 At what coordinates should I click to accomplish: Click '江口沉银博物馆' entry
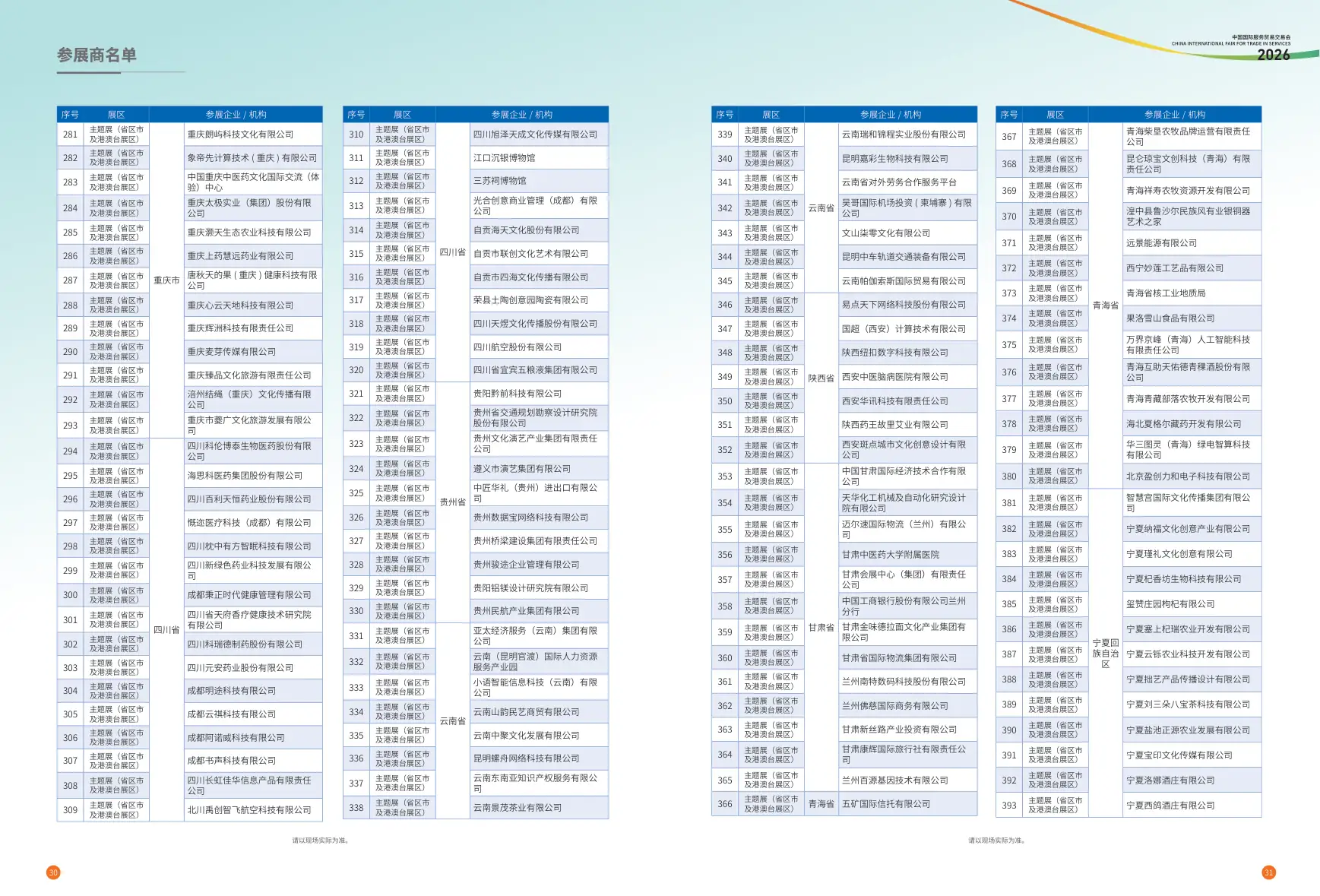click(504, 158)
